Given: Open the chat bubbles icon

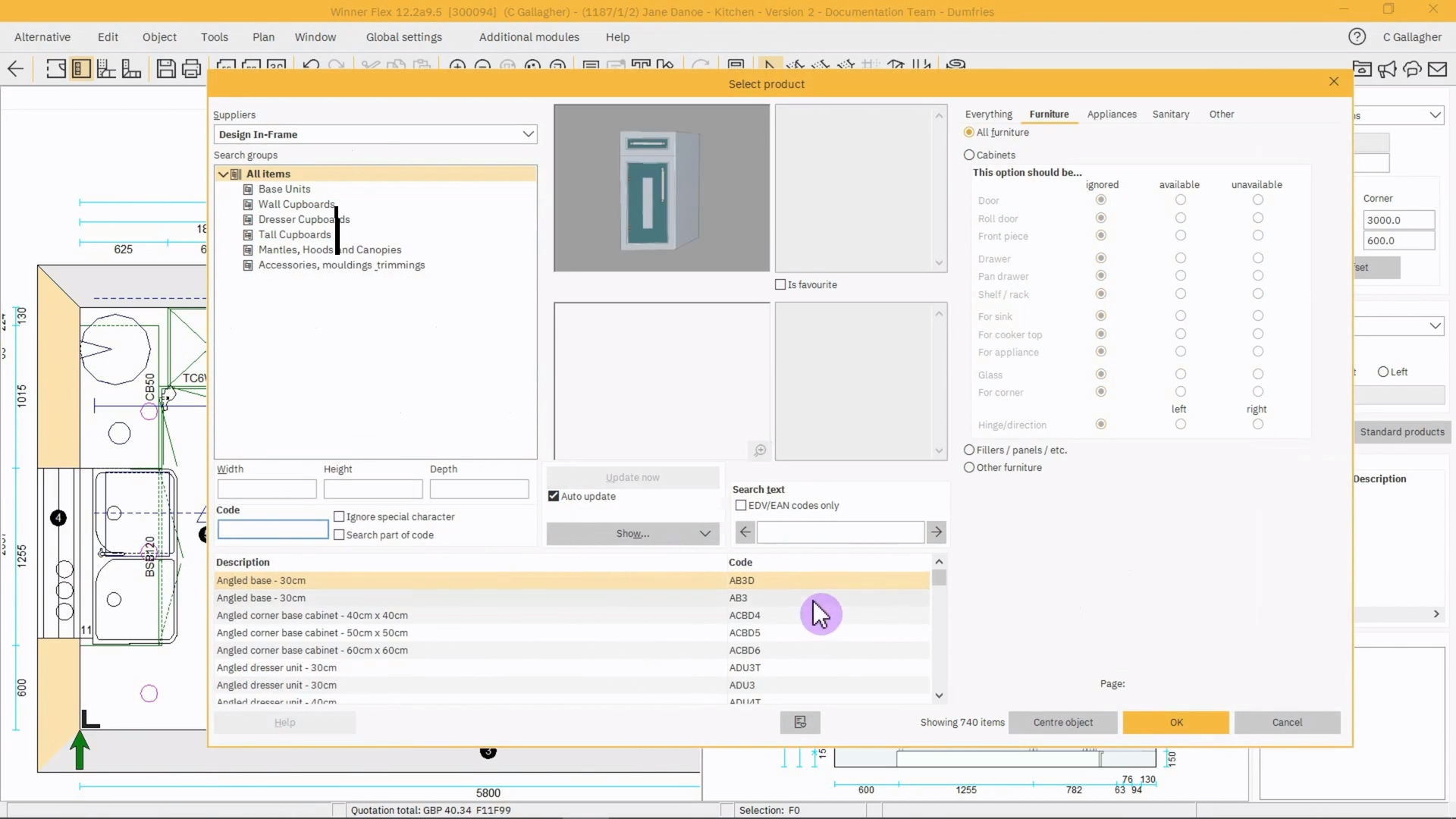Looking at the screenshot, I should (x=1412, y=69).
